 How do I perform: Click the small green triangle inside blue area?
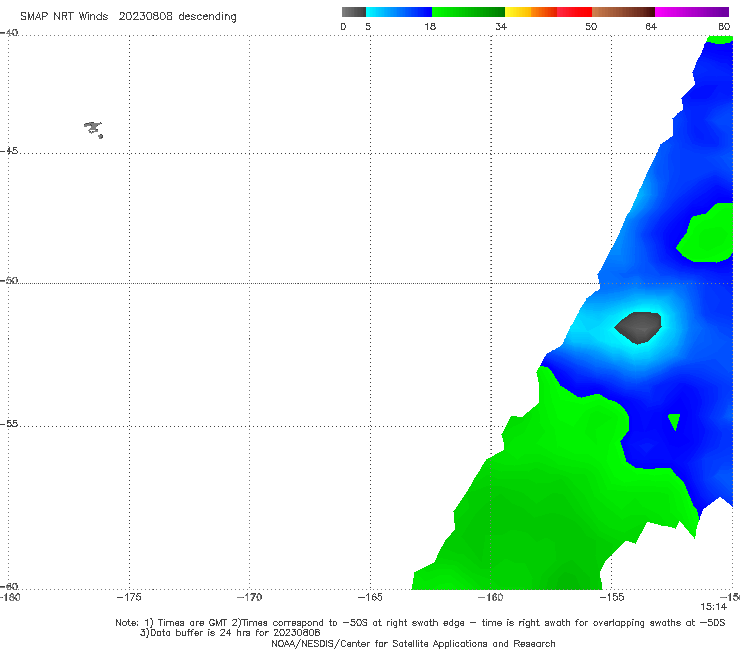point(674,422)
